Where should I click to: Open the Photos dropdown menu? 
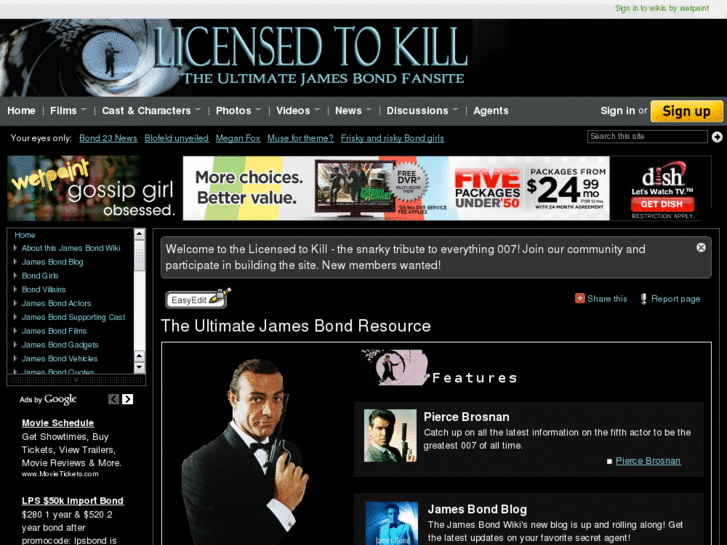click(238, 111)
